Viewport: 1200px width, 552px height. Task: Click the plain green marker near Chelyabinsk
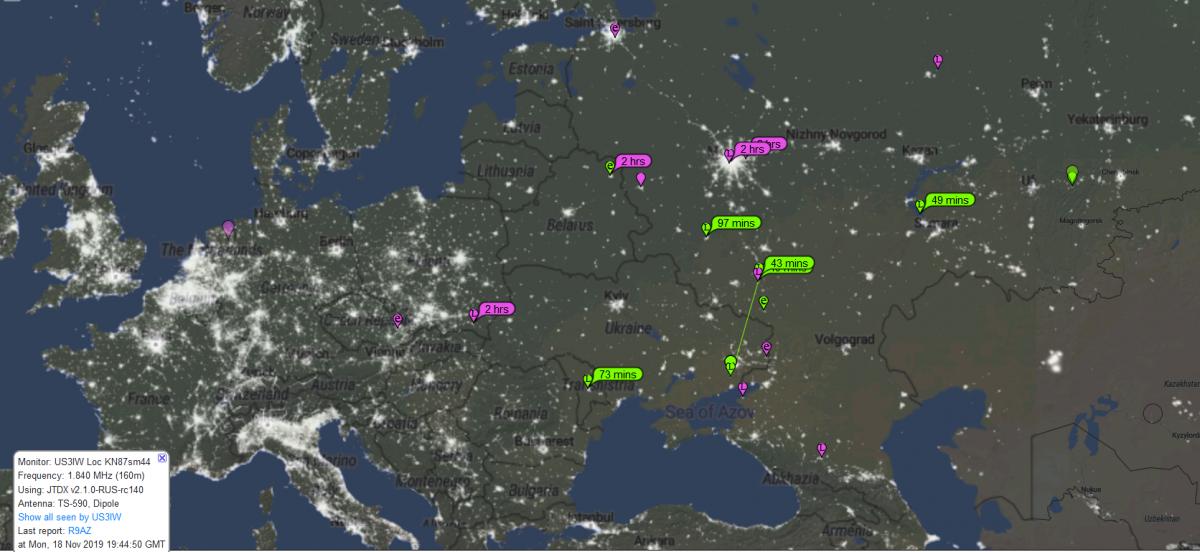pos(1072,175)
